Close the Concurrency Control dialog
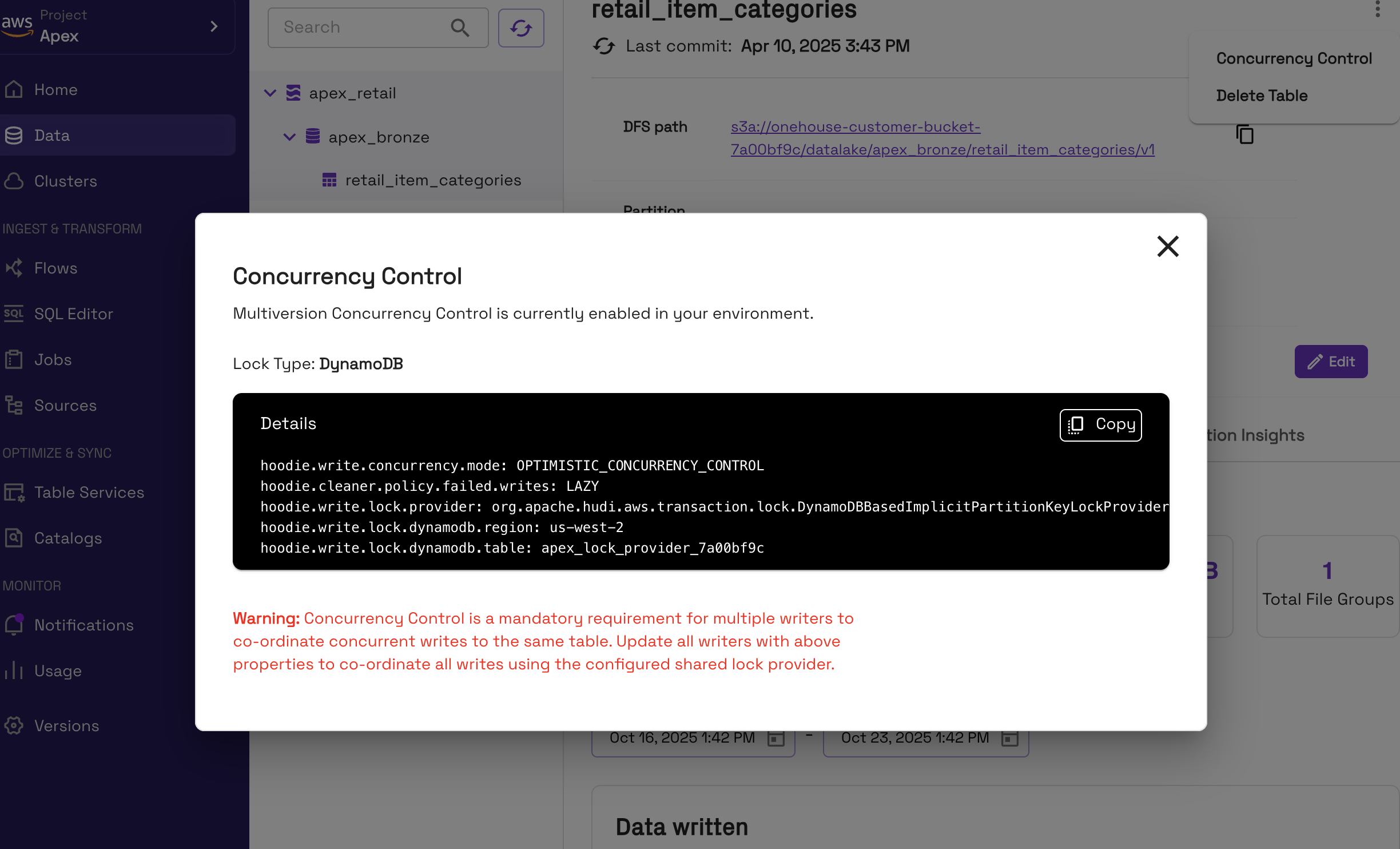Screen dimensions: 1400x849 coord(1167,247)
